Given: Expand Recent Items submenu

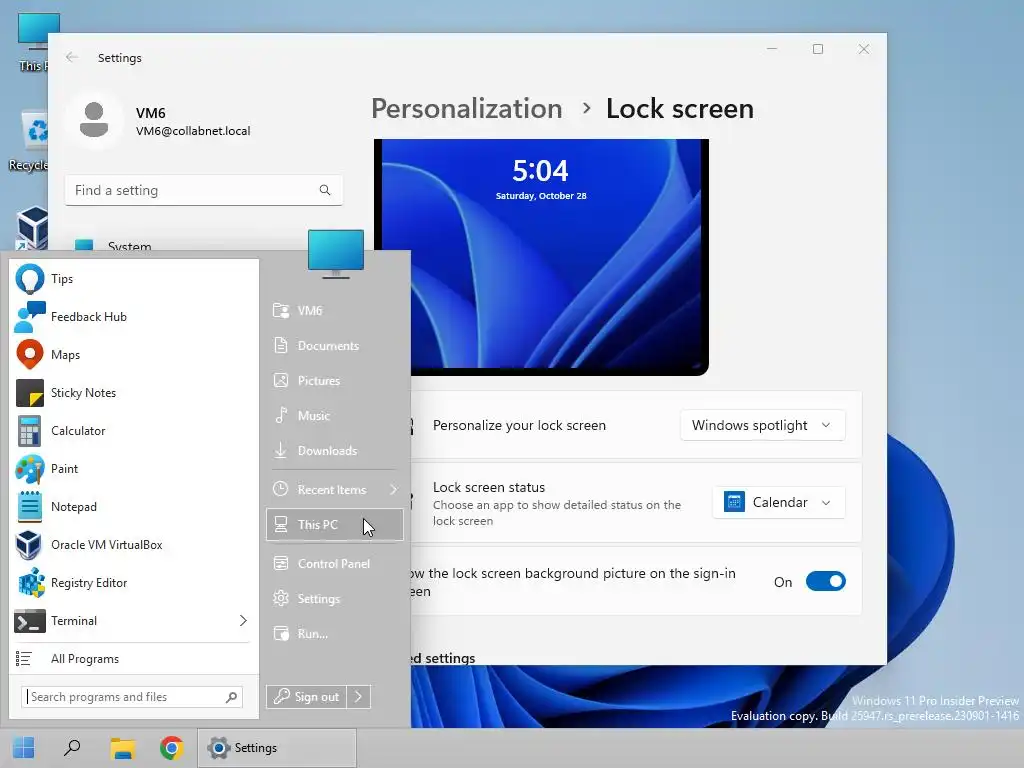Looking at the screenshot, I should pos(334,490).
